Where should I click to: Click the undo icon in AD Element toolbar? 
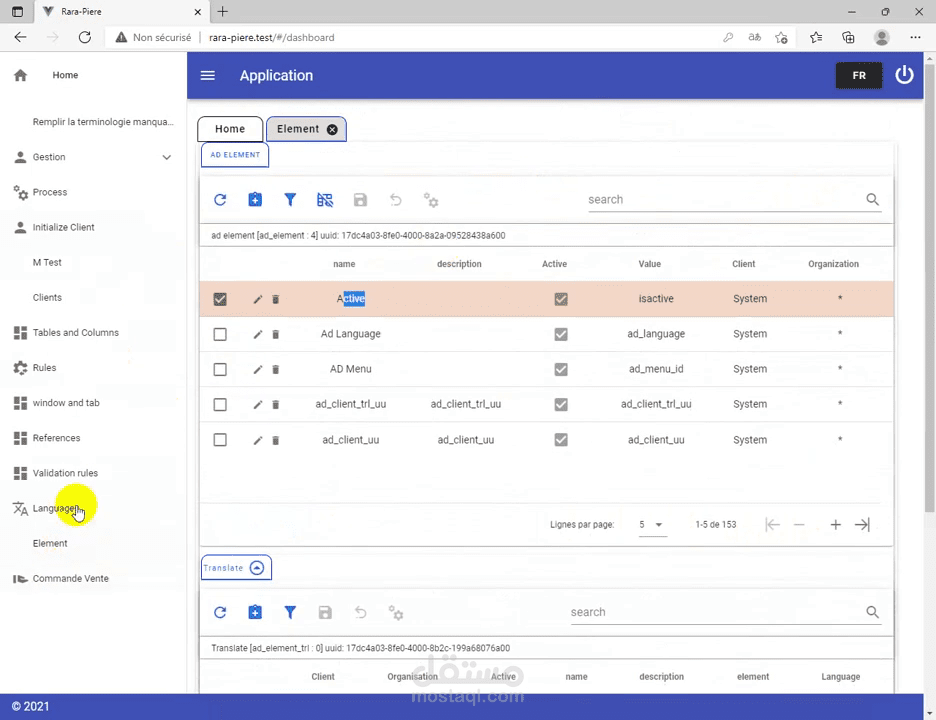click(x=395, y=200)
